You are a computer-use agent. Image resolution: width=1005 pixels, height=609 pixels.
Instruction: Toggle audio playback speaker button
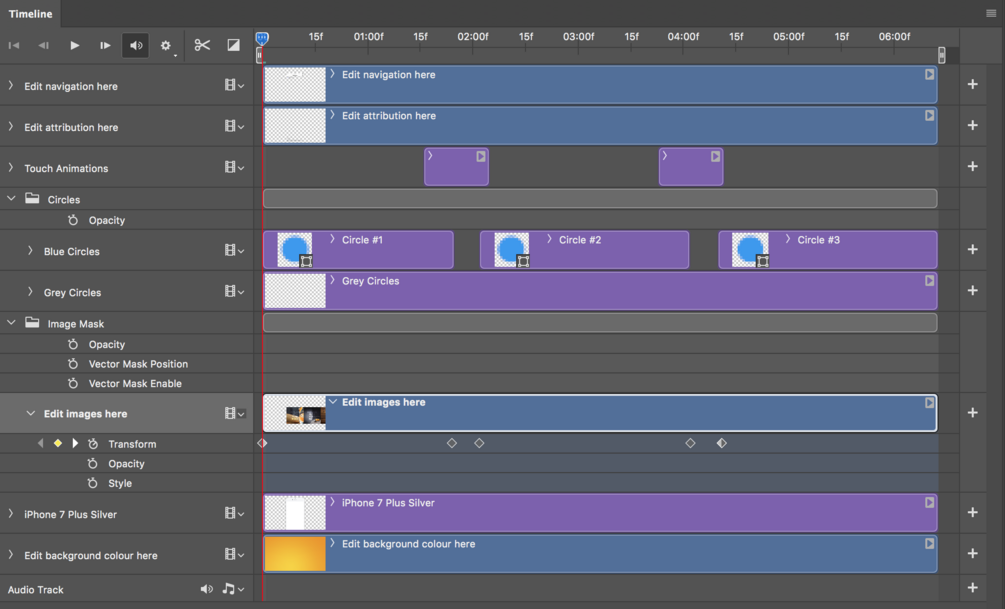click(x=136, y=45)
